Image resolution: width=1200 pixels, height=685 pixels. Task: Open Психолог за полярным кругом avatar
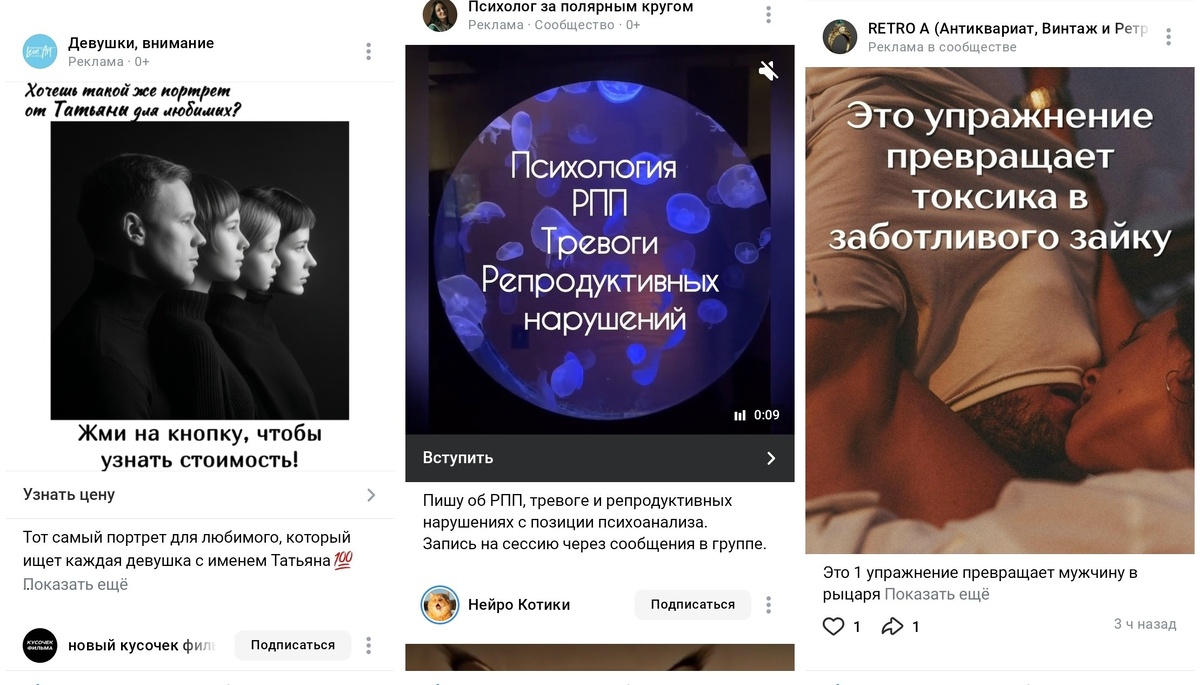click(440, 15)
